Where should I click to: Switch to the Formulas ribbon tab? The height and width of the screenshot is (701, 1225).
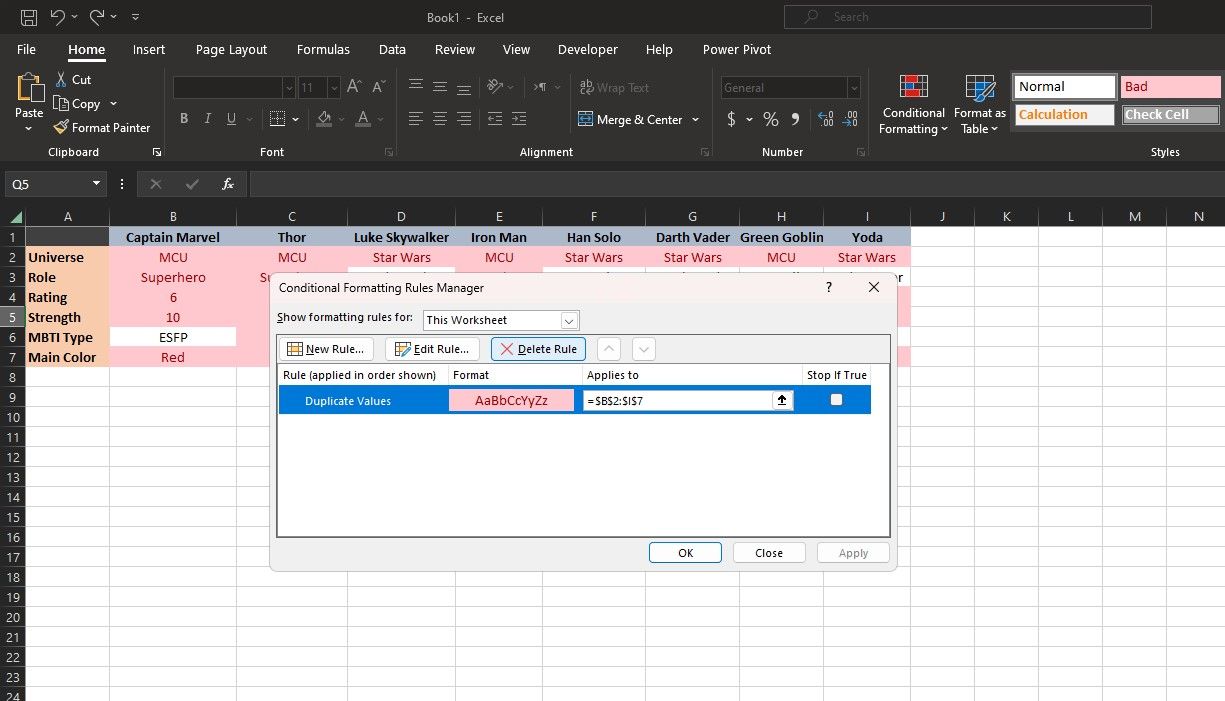pos(322,49)
